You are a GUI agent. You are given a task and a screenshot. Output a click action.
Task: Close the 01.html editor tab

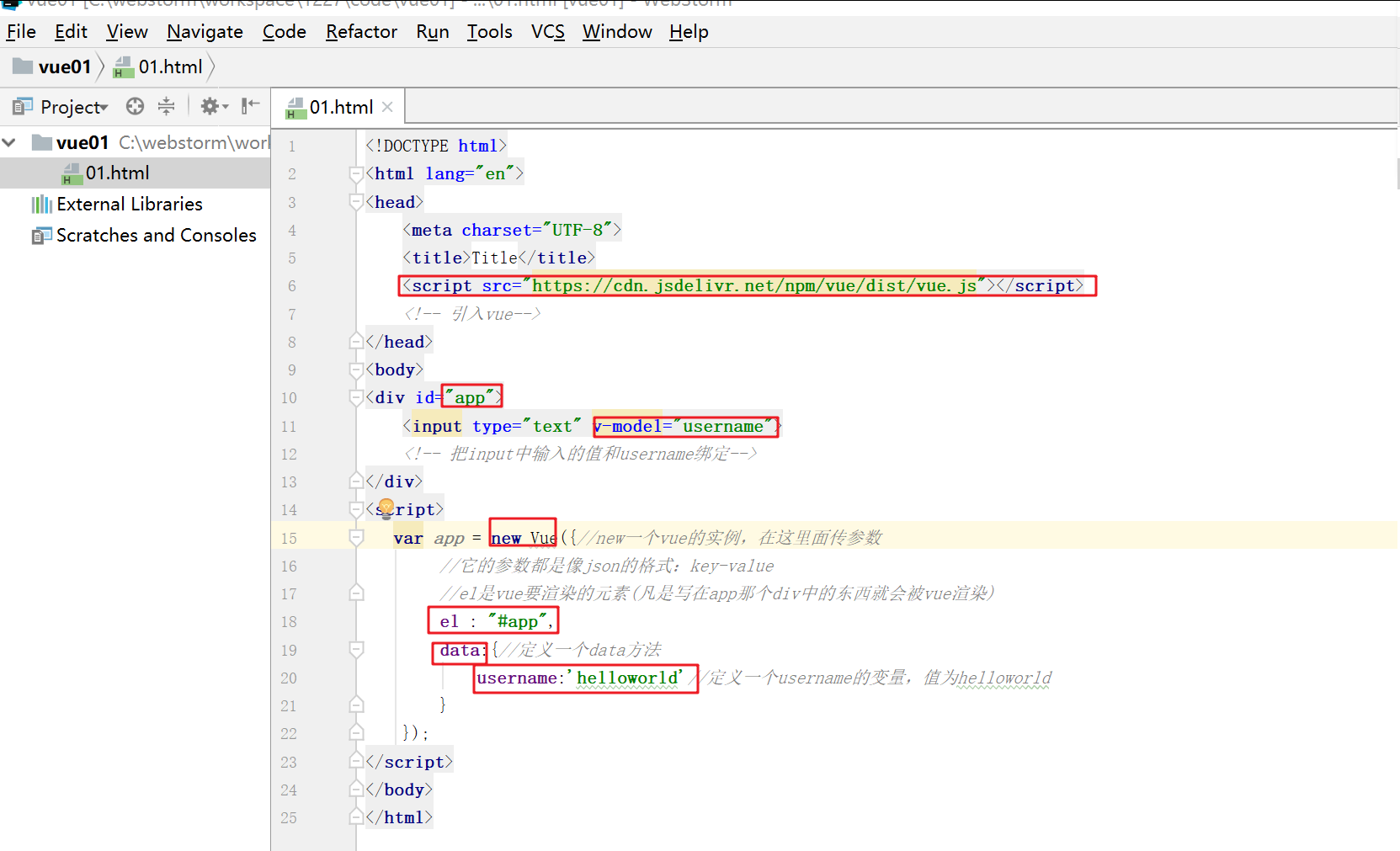click(x=387, y=107)
